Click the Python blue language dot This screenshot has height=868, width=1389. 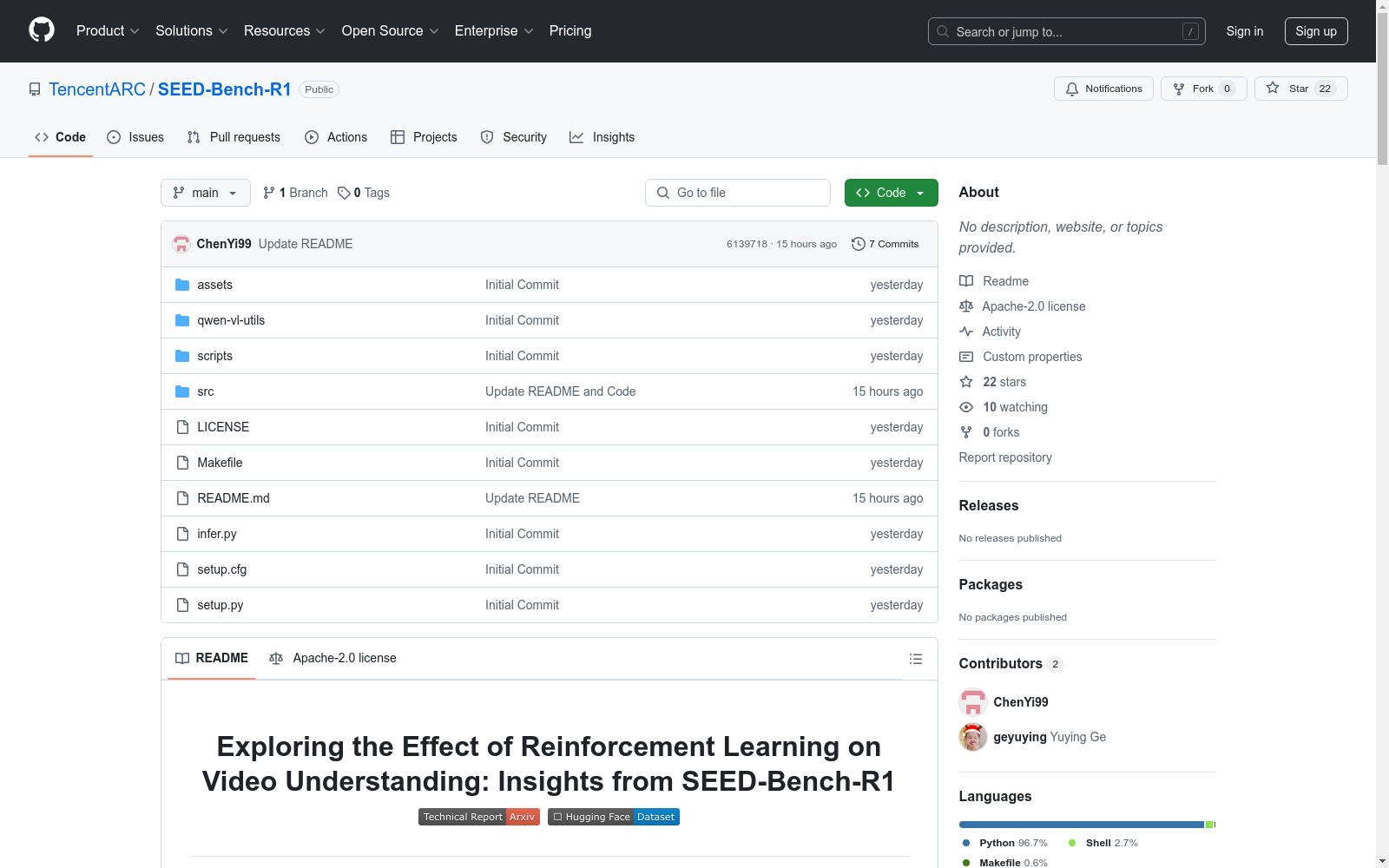(966, 843)
